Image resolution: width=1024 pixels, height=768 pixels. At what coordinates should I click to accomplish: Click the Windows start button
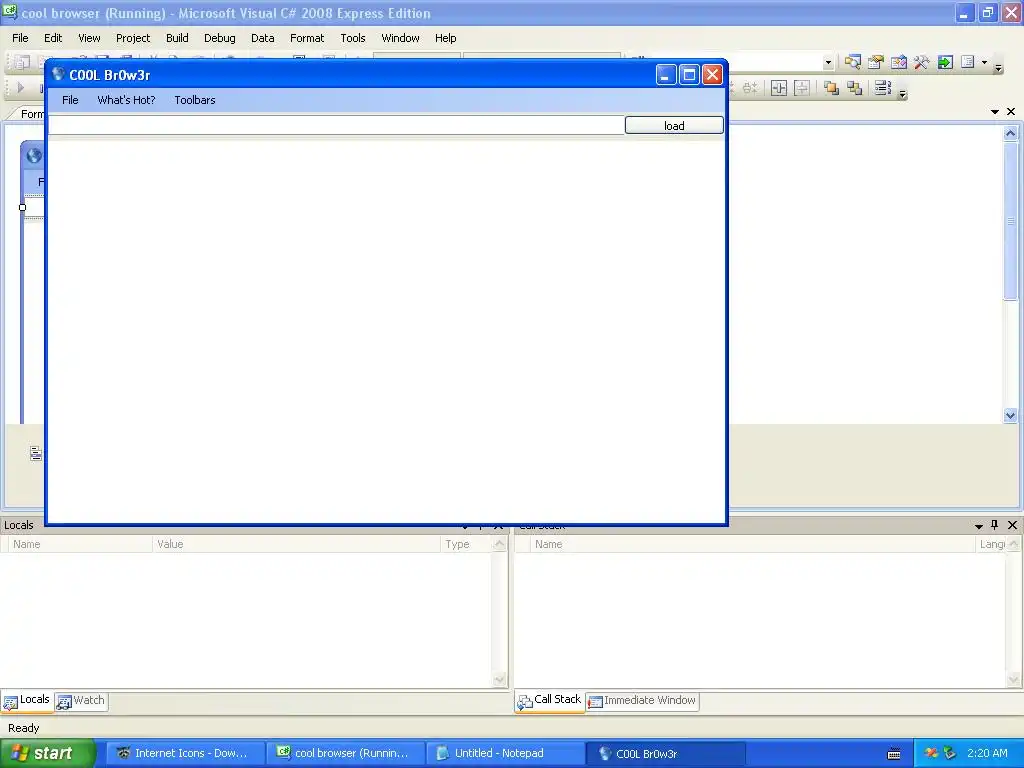tap(48, 753)
